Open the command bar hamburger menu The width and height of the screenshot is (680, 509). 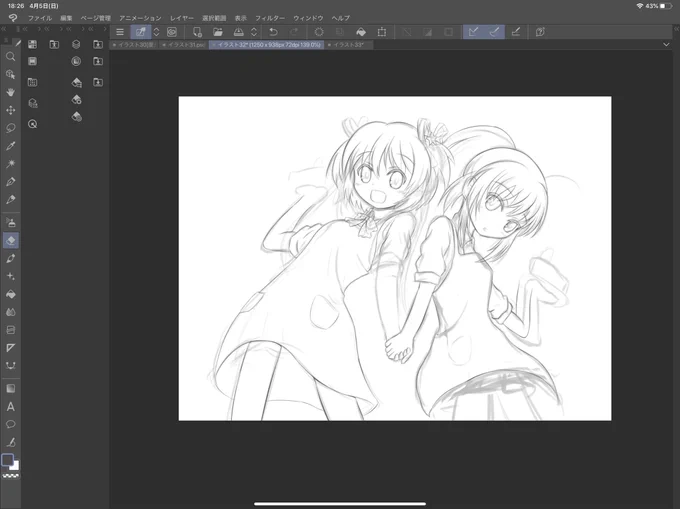pyautogui.click(x=120, y=32)
